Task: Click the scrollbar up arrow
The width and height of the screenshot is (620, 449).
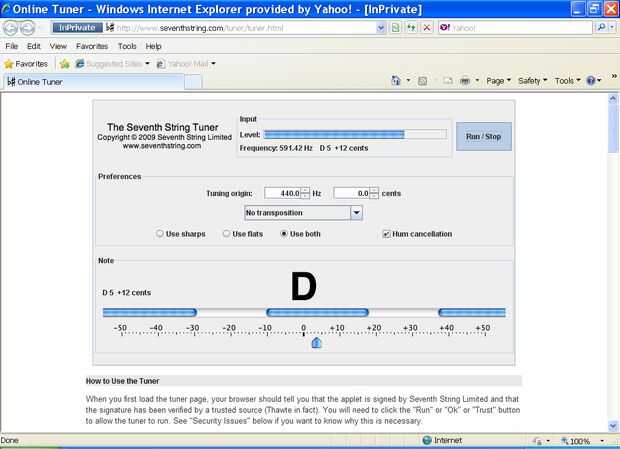Action: (x=613, y=98)
